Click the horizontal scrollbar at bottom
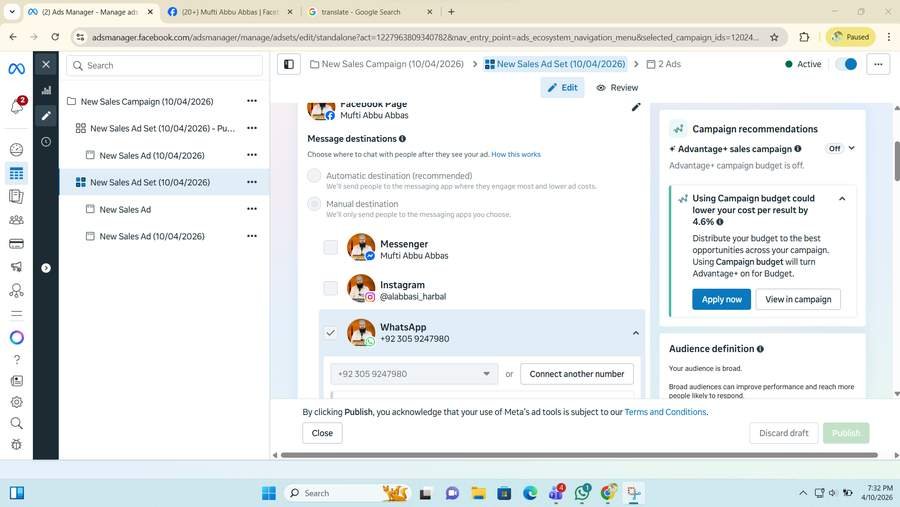 click(579, 455)
